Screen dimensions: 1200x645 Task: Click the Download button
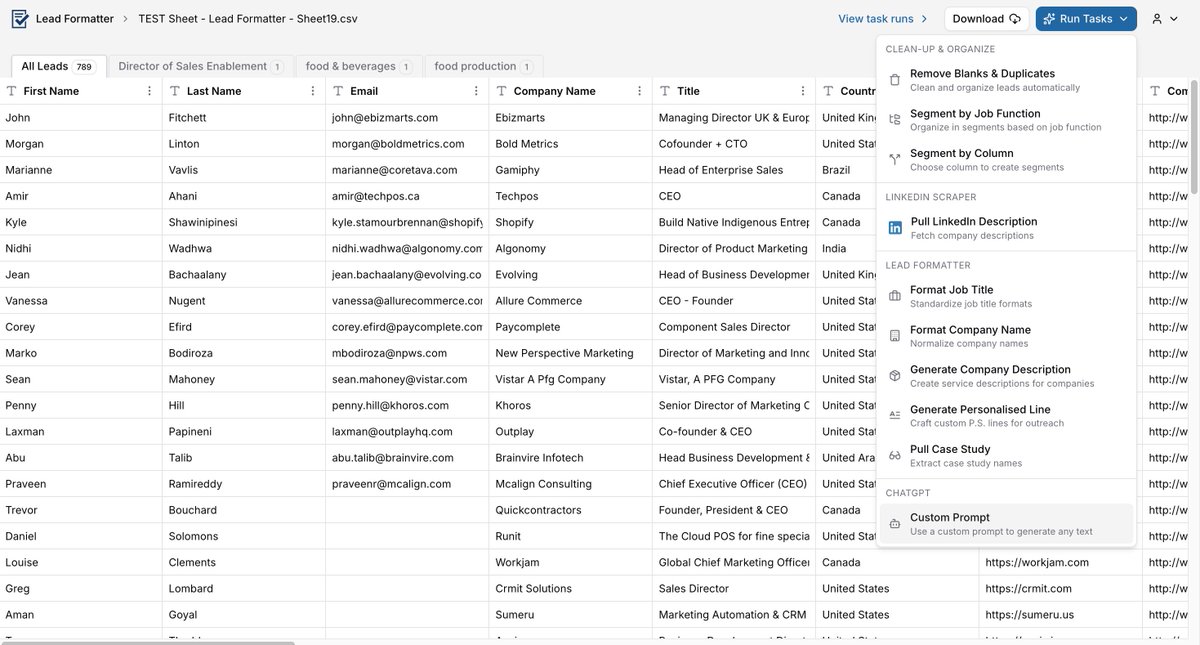(x=986, y=19)
